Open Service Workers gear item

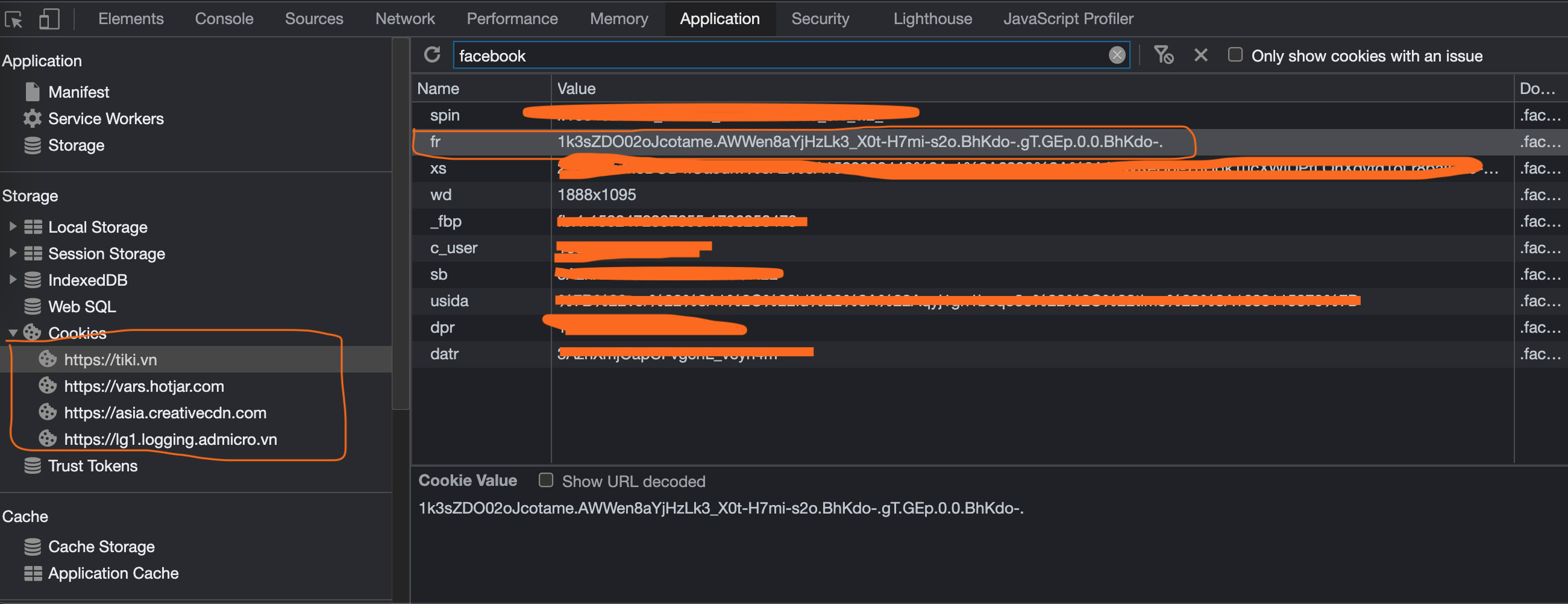pos(105,119)
